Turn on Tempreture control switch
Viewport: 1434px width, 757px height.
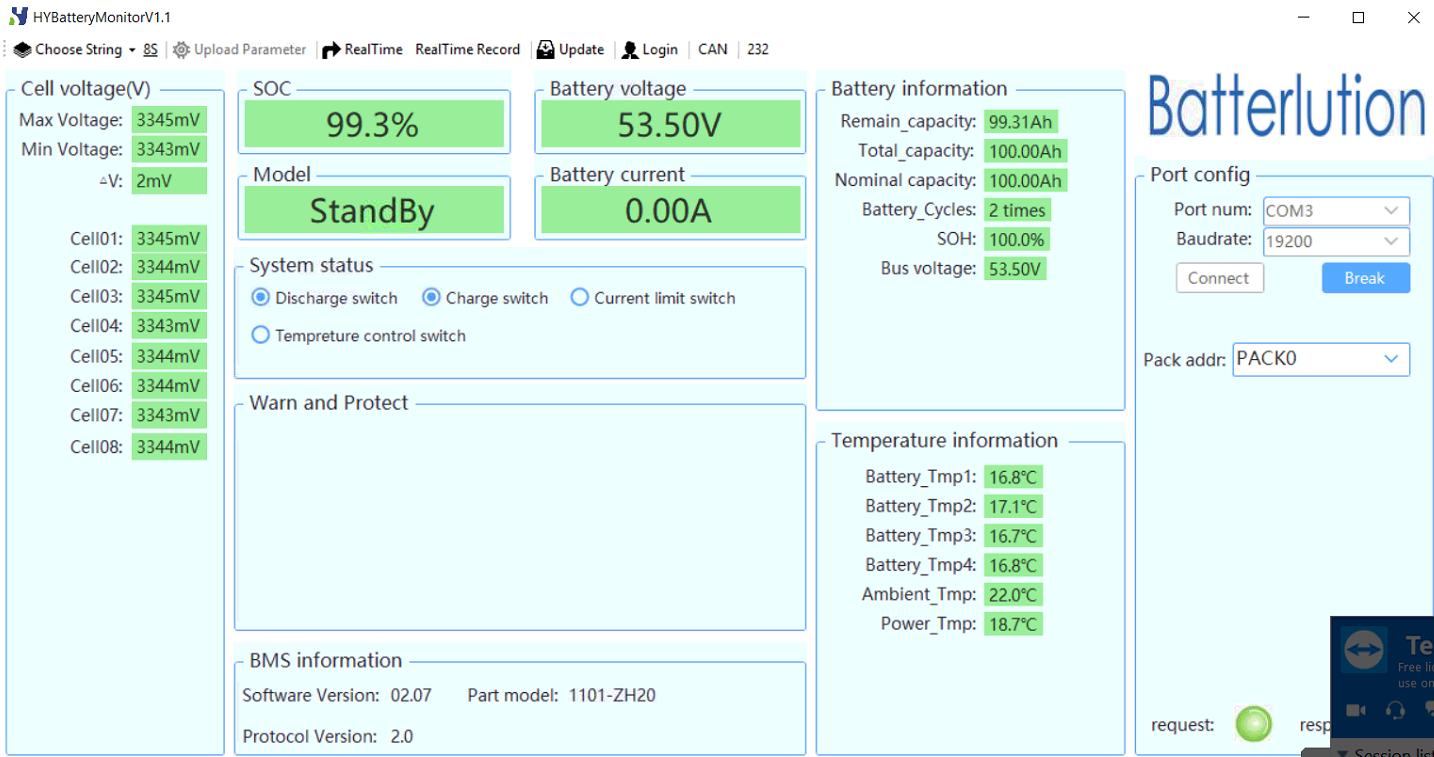tap(260, 335)
